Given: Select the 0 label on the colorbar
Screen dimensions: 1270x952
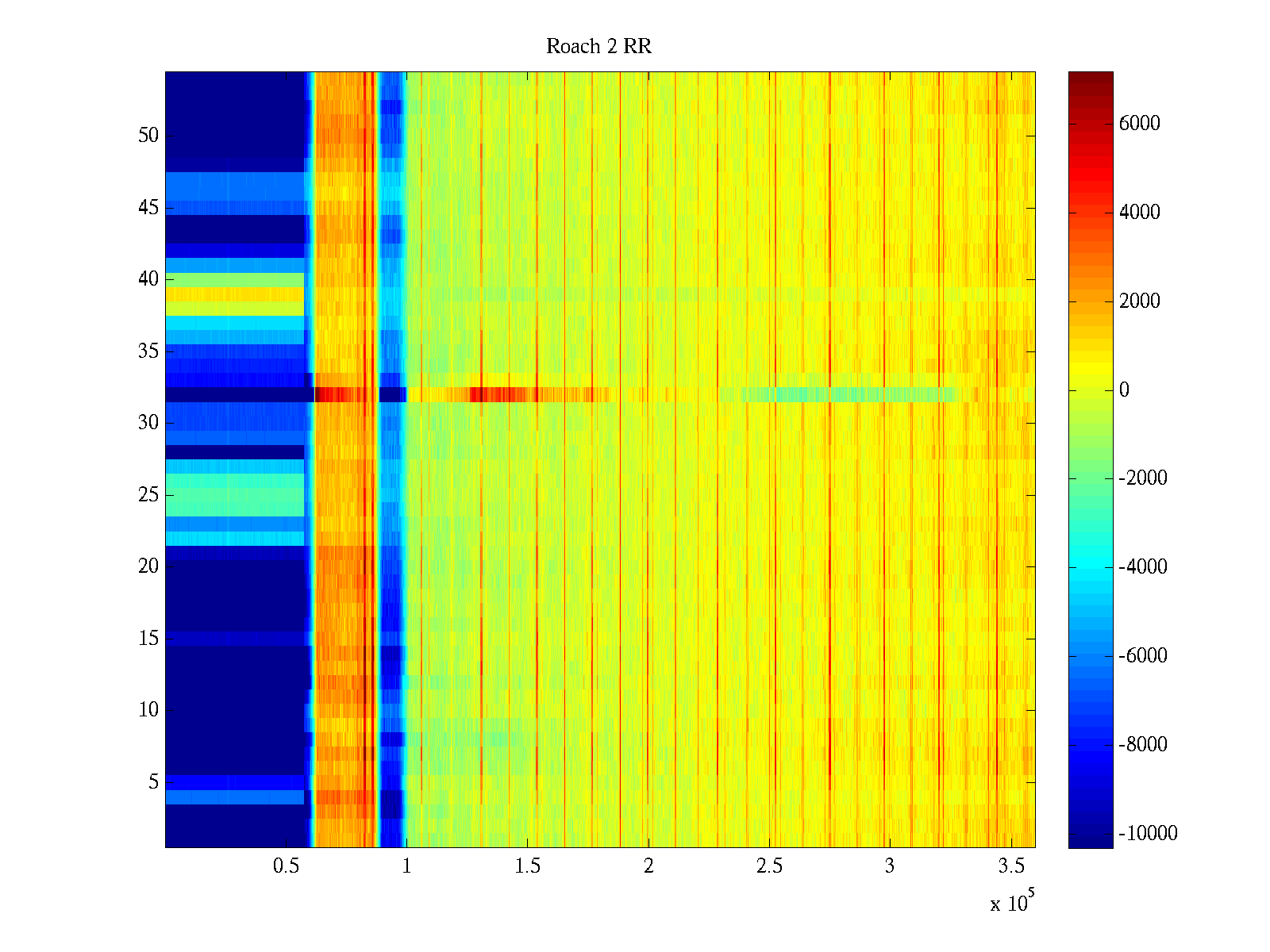Looking at the screenshot, I should click(x=1124, y=390).
